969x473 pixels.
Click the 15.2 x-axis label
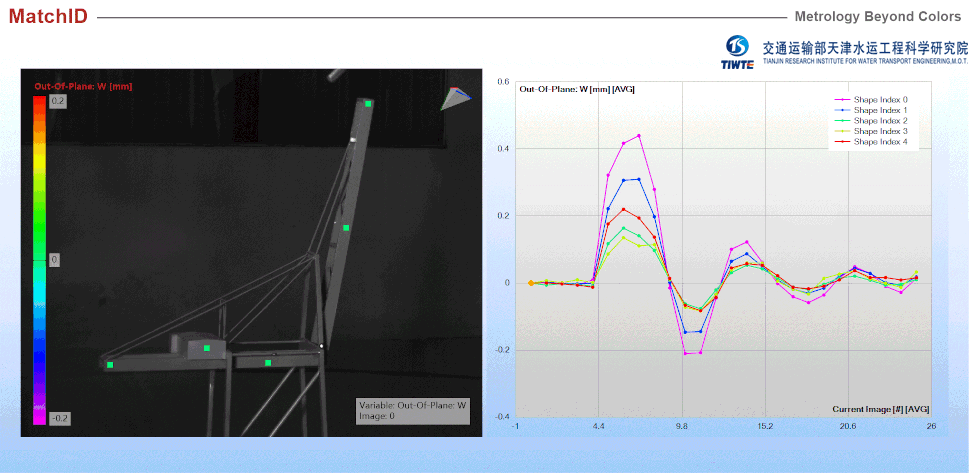765,426
